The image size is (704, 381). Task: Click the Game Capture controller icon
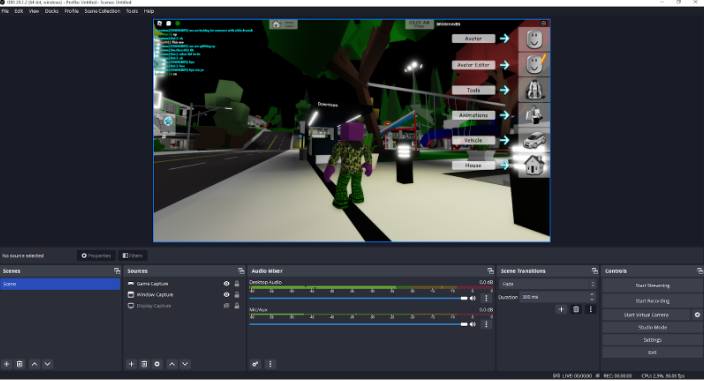(x=131, y=284)
